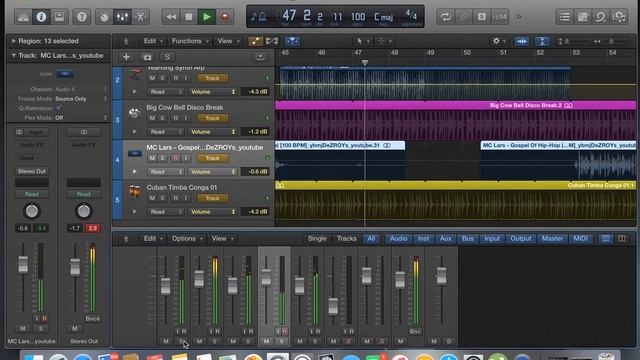Open the tracks area View menu
The height and width of the screenshot is (360, 640).
228,41
